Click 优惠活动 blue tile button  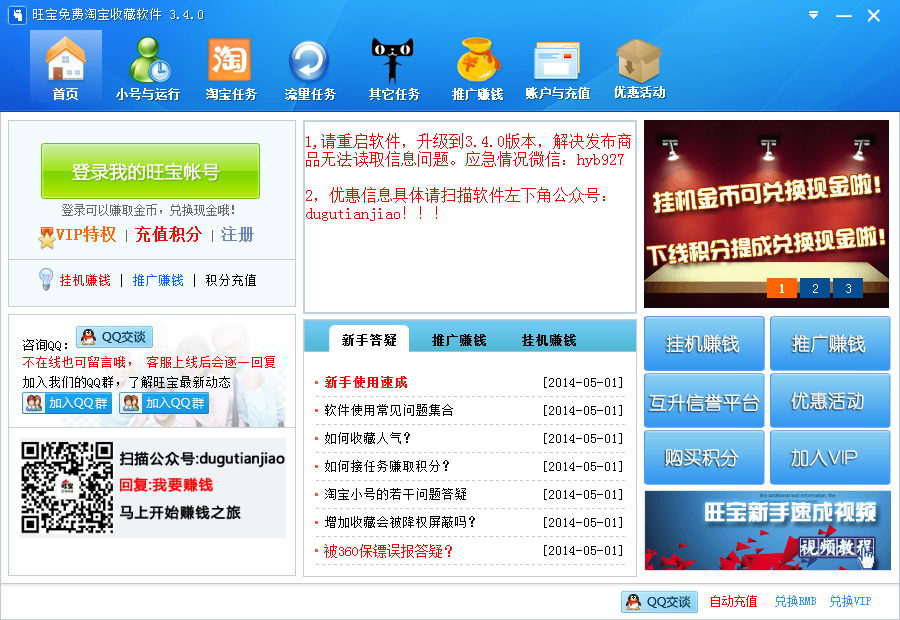pyautogui.click(x=830, y=401)
